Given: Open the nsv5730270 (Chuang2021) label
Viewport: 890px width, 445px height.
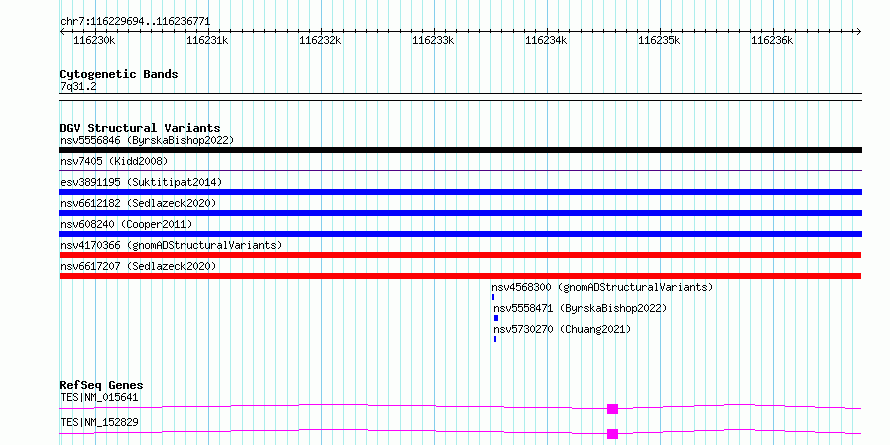Looking at the screenshot, I should (x=562, y=329).
